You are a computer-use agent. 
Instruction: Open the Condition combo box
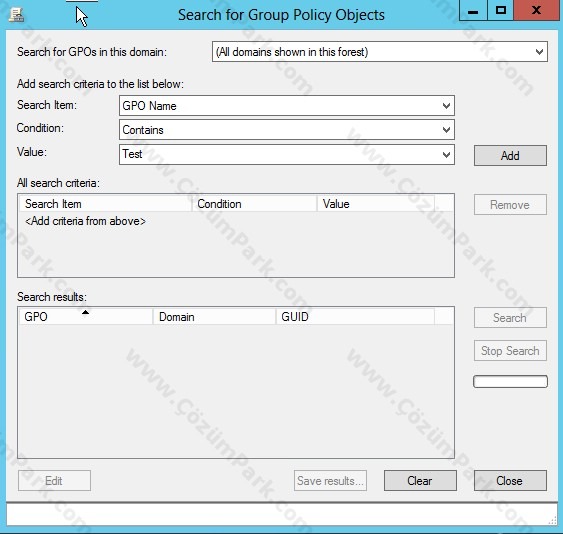(x=287, y=130)
